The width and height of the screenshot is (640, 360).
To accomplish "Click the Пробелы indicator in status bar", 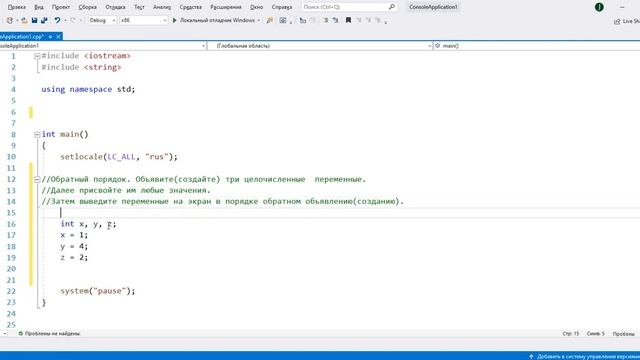I will point(623,334).
